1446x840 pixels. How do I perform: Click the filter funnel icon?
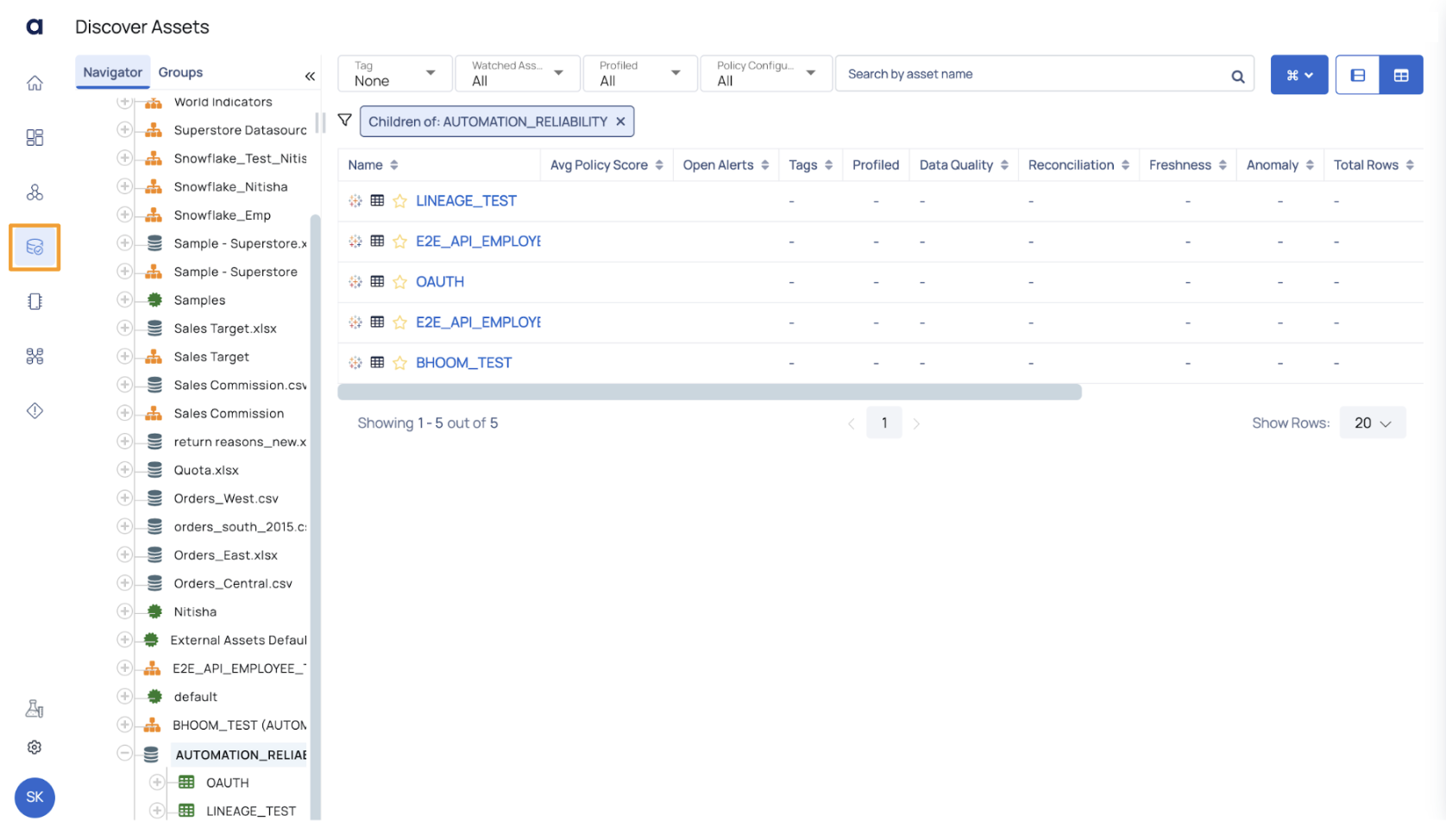tap(345, 120)
